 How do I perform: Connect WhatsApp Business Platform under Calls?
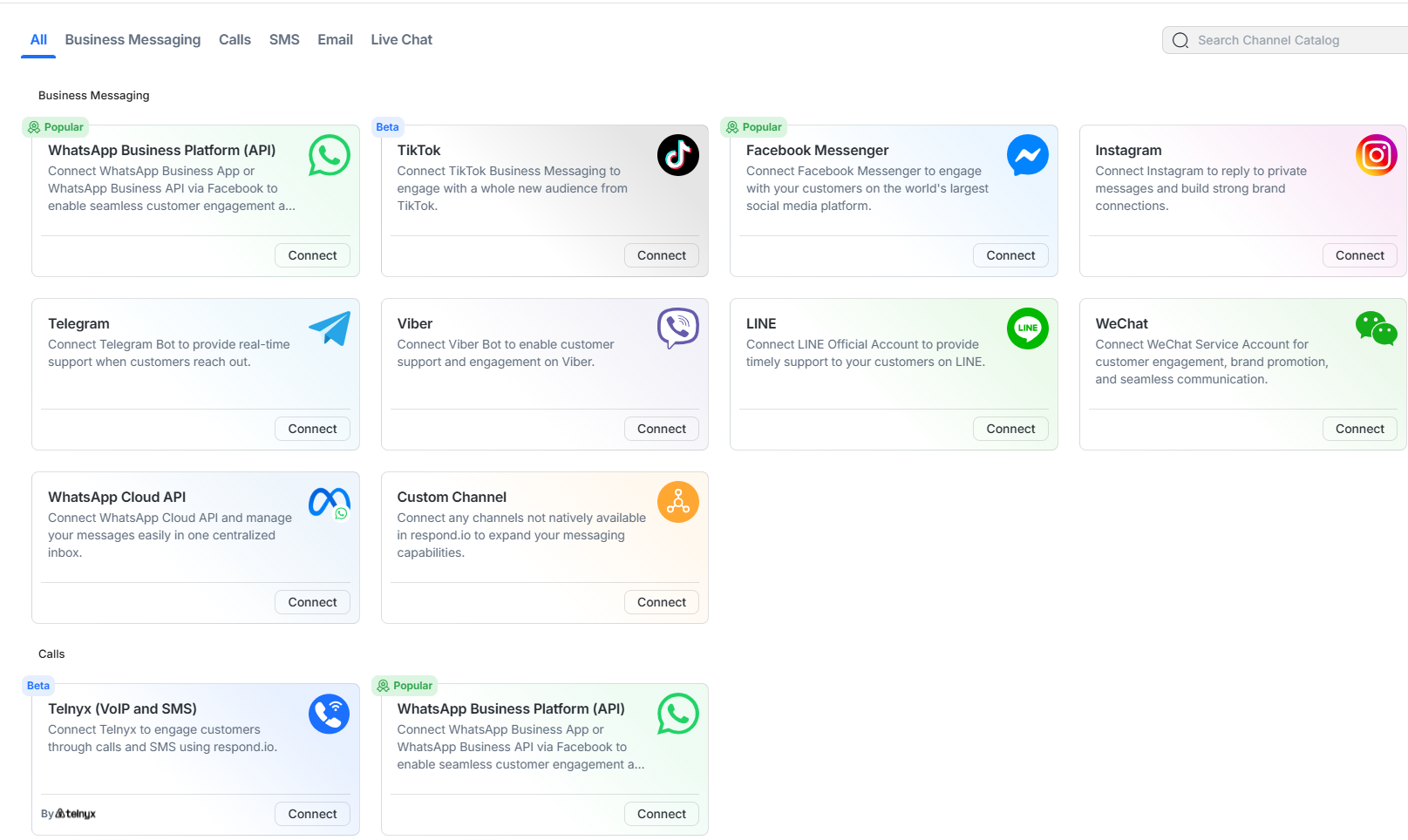click(x=661, y=814)
